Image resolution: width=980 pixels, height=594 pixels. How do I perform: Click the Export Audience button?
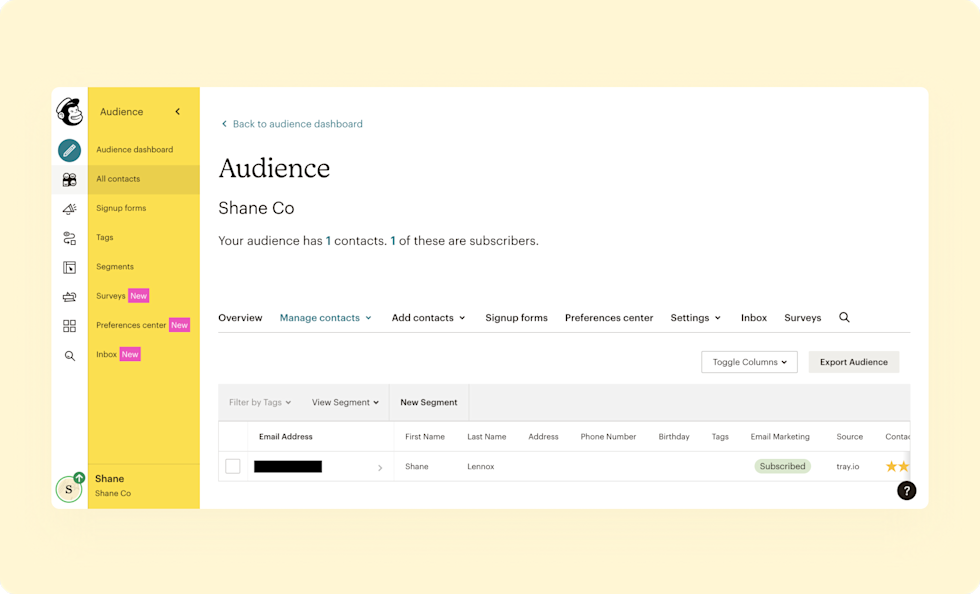853,362
